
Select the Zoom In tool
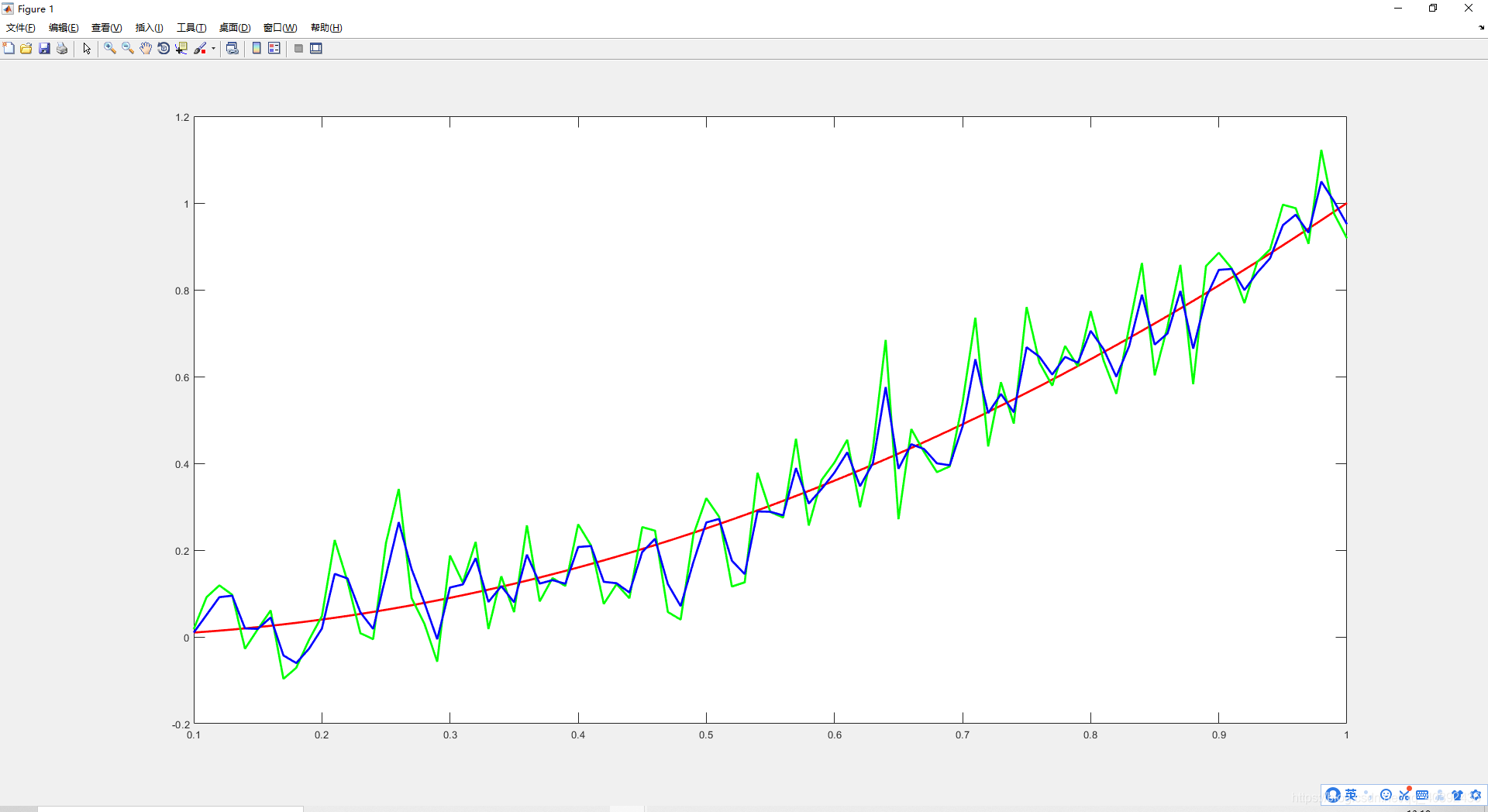coord(110,48)
